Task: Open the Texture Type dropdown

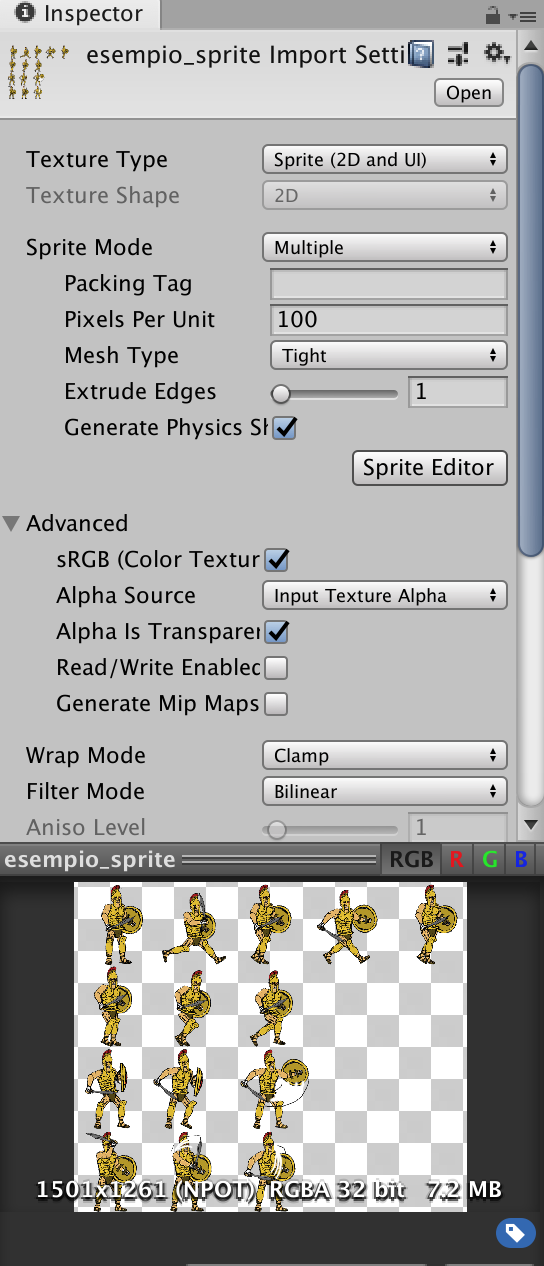Action: tap(385, 159)
